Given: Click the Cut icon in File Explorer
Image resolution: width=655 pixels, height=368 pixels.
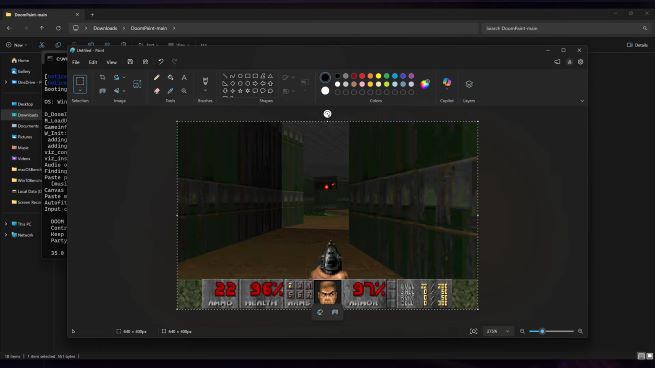Looking at the screenshot, I should click(41, 45).
